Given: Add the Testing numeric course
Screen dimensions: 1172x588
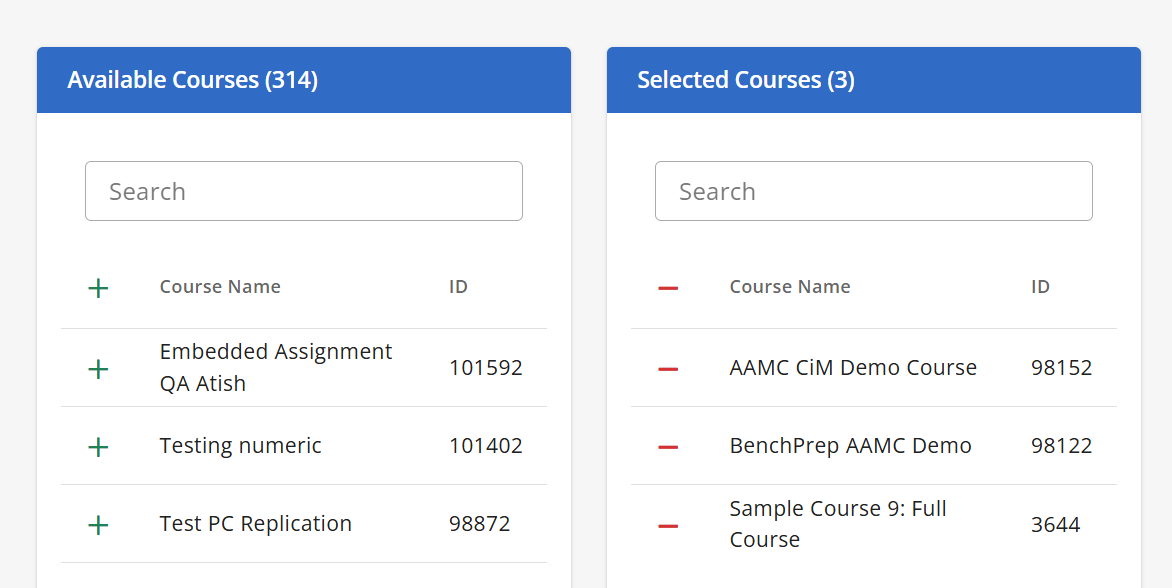Looking at the screenshot, I should tap(98, 447).
